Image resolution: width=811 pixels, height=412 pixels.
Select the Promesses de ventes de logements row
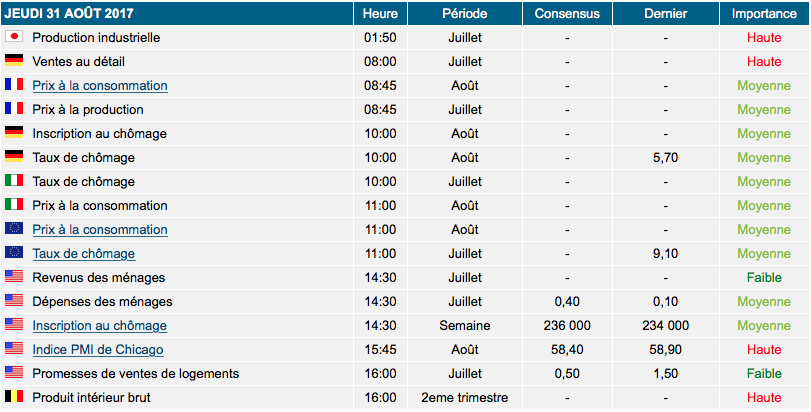point(405,374)
